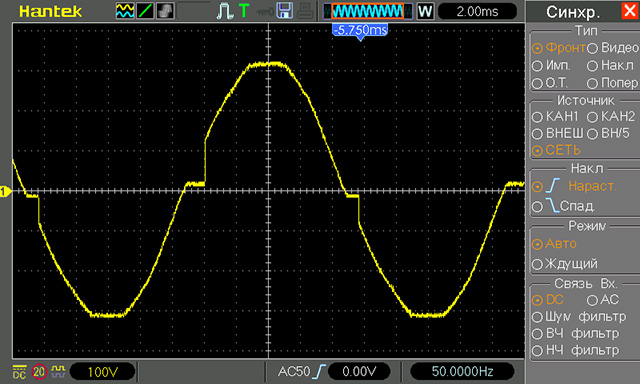Viewport: 640px width, 384px height.
Task: Select AC input coupling option
Action: pyautogui.click(x=603, y=300)
